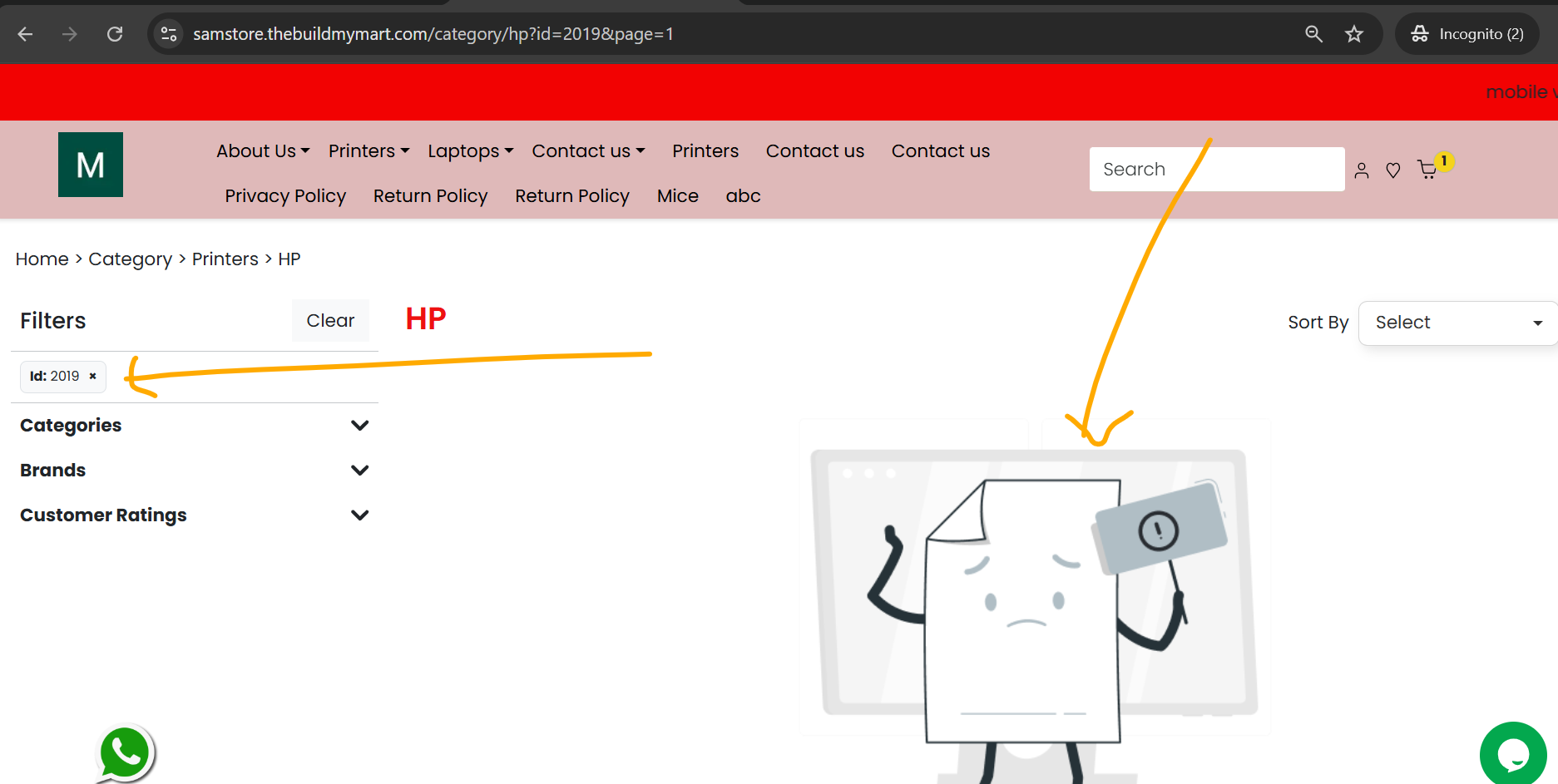Viewport: 1558px width, 784px height.
Task: Click the Sort By label
Action: pos(1318,323)
